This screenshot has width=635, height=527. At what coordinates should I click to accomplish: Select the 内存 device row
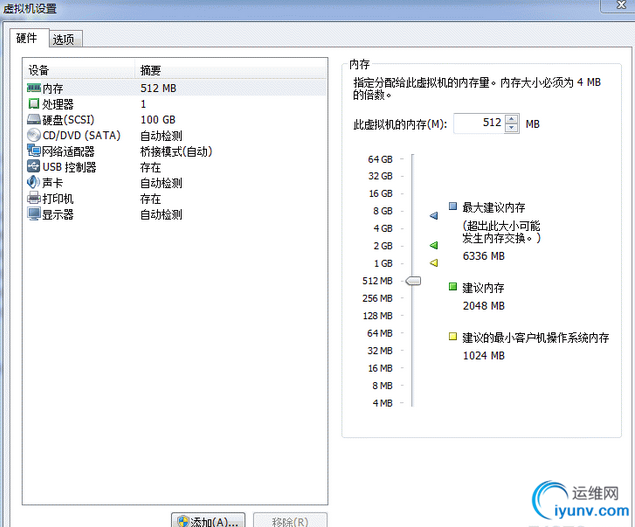175,88
